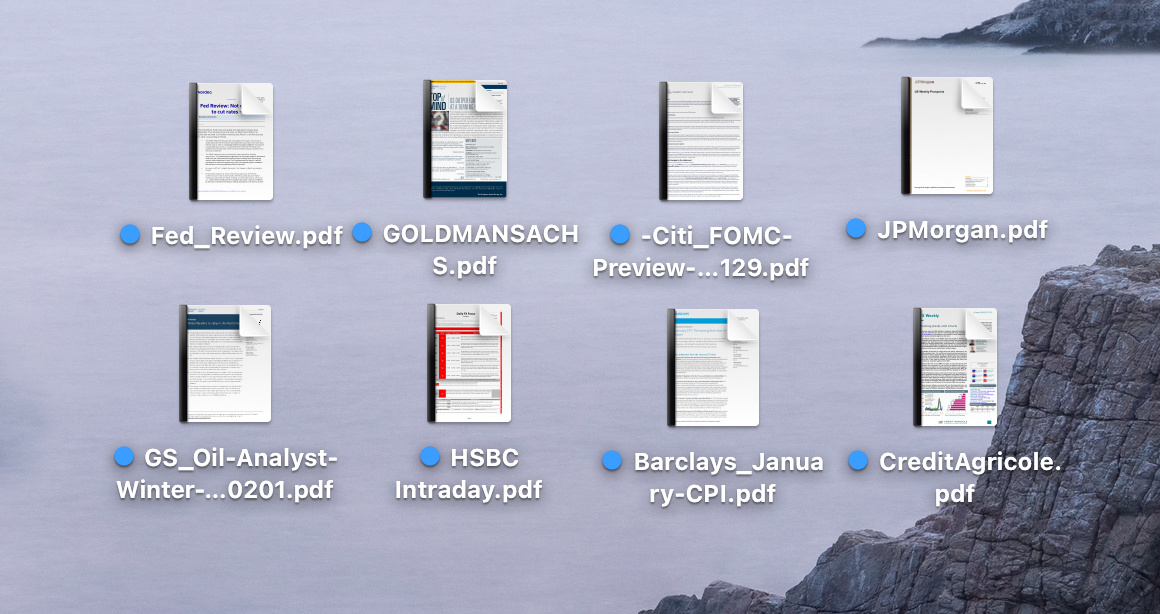Select the GS Oil Analyst PDF icon

[x=225, y=363]
